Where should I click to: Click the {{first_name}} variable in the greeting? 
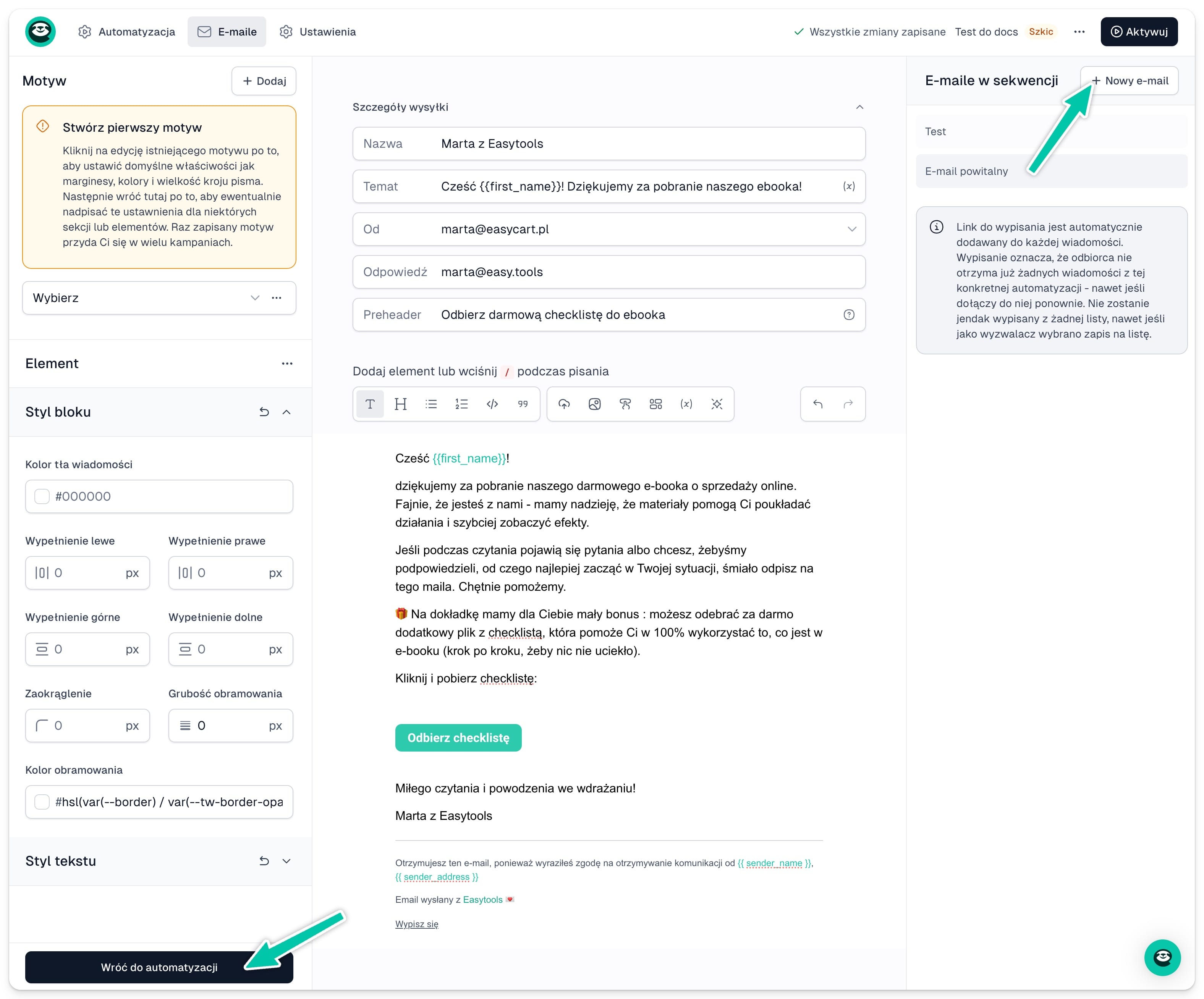pos(469,459)
